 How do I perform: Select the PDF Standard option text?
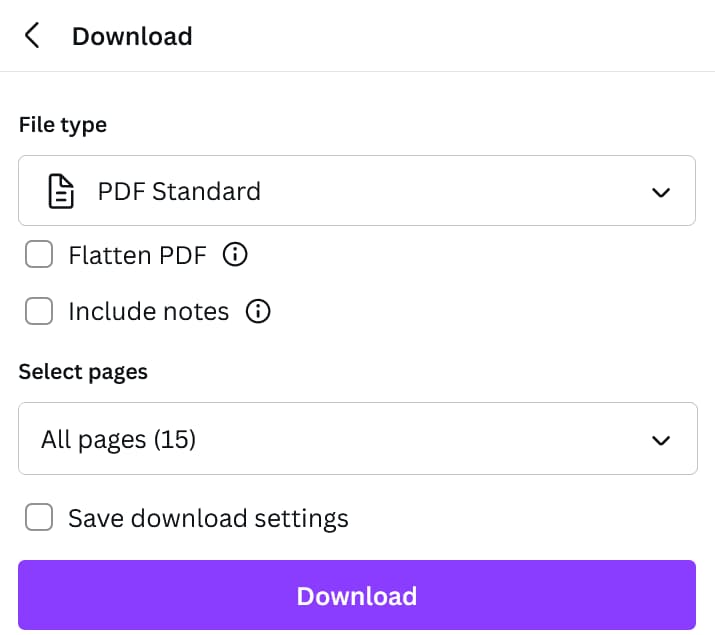[x=179, y=191]
